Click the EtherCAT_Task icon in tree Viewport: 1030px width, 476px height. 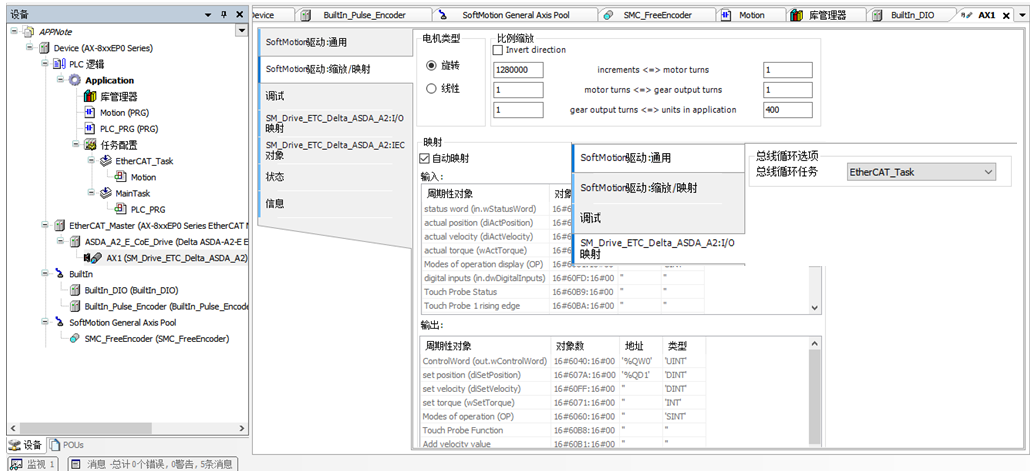click(x=105, y=161)
